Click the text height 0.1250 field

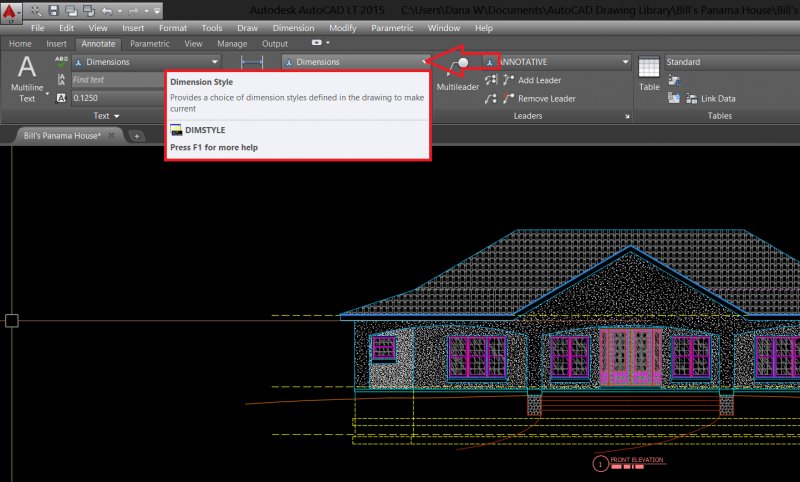click(118, 98)
